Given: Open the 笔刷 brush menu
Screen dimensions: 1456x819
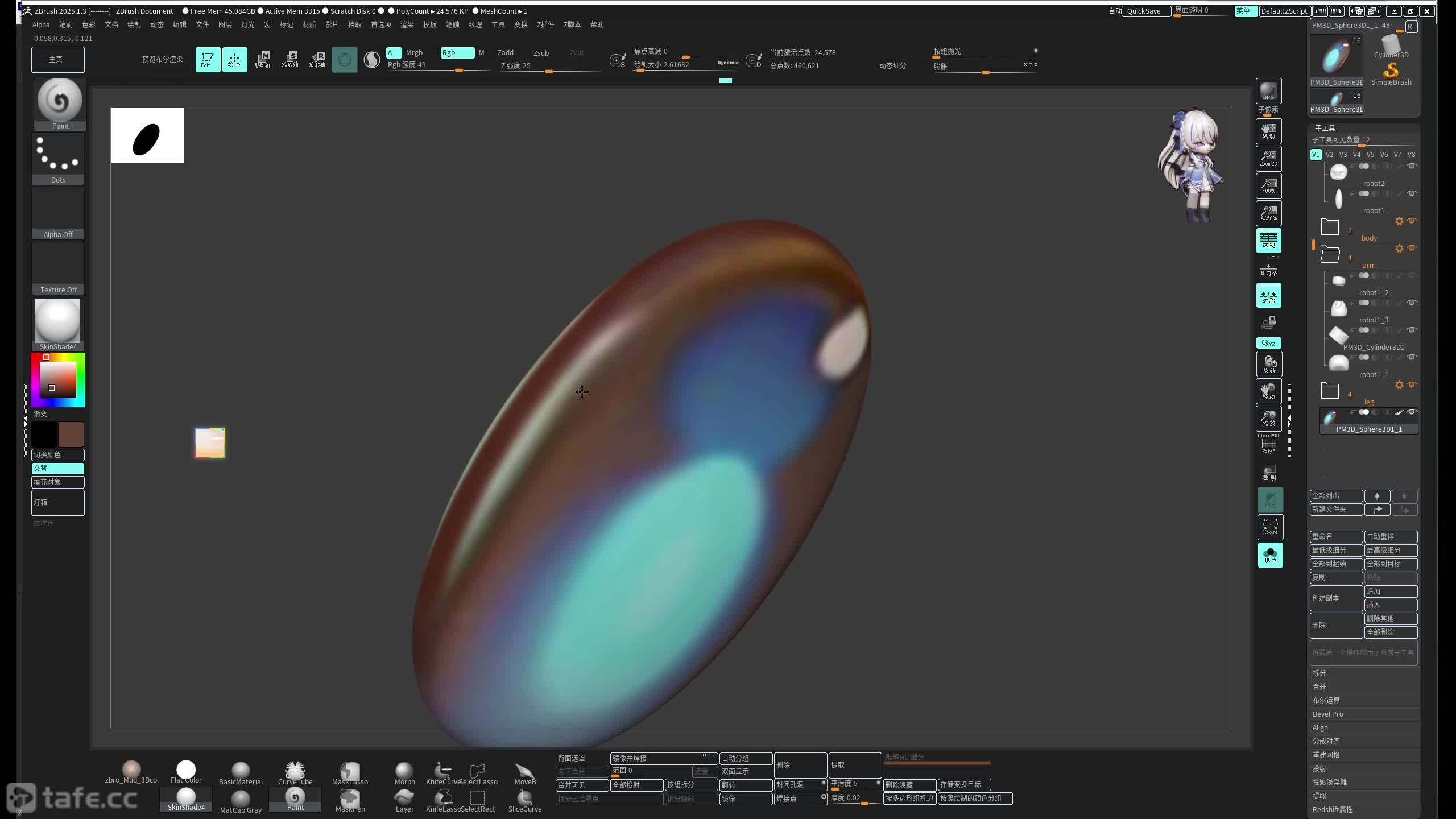Looking at the screenshot, I should (x=66, y=24).
